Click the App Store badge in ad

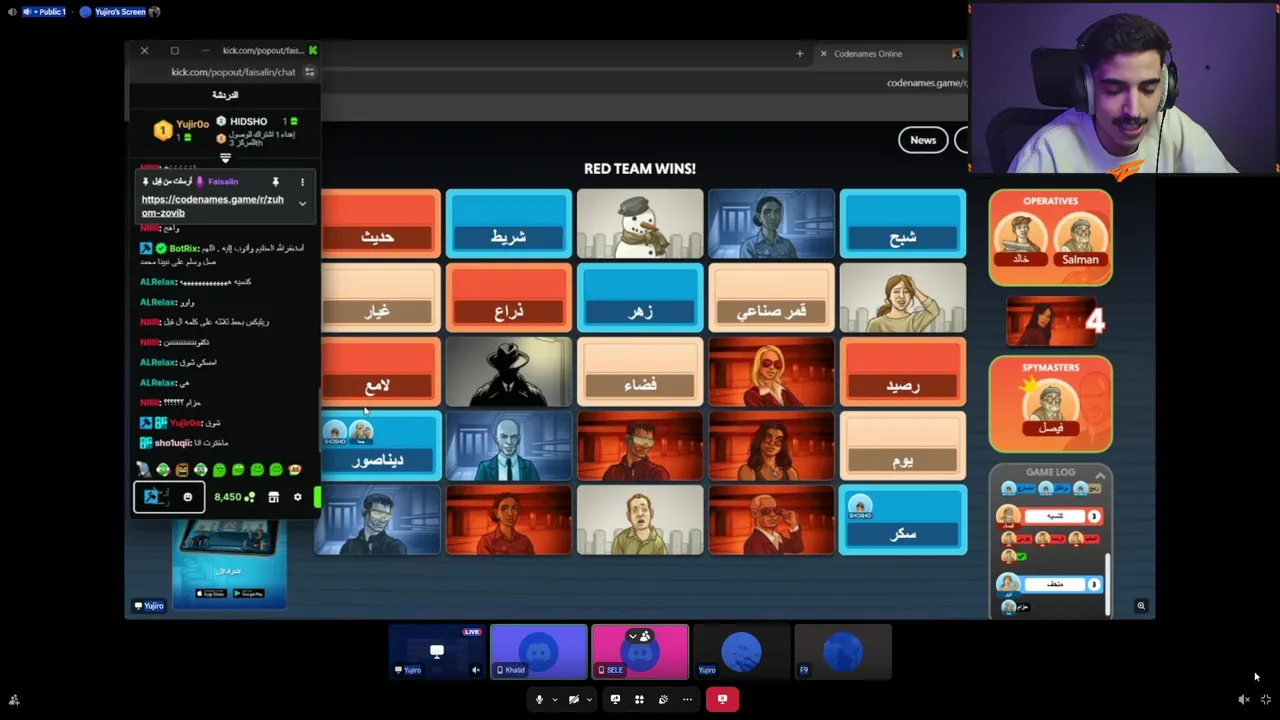[210, 594]
